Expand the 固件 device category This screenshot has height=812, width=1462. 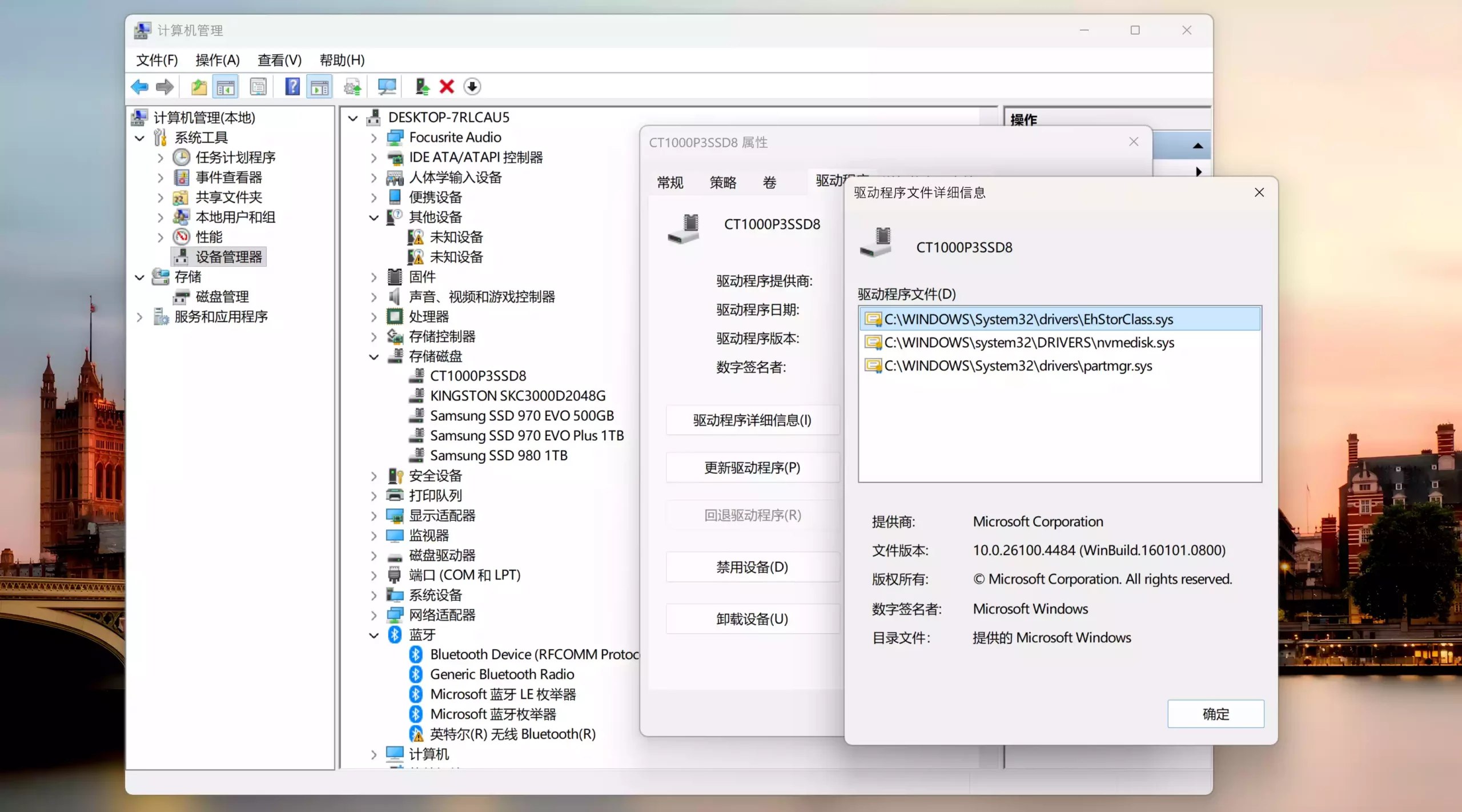tap(374, 277)
